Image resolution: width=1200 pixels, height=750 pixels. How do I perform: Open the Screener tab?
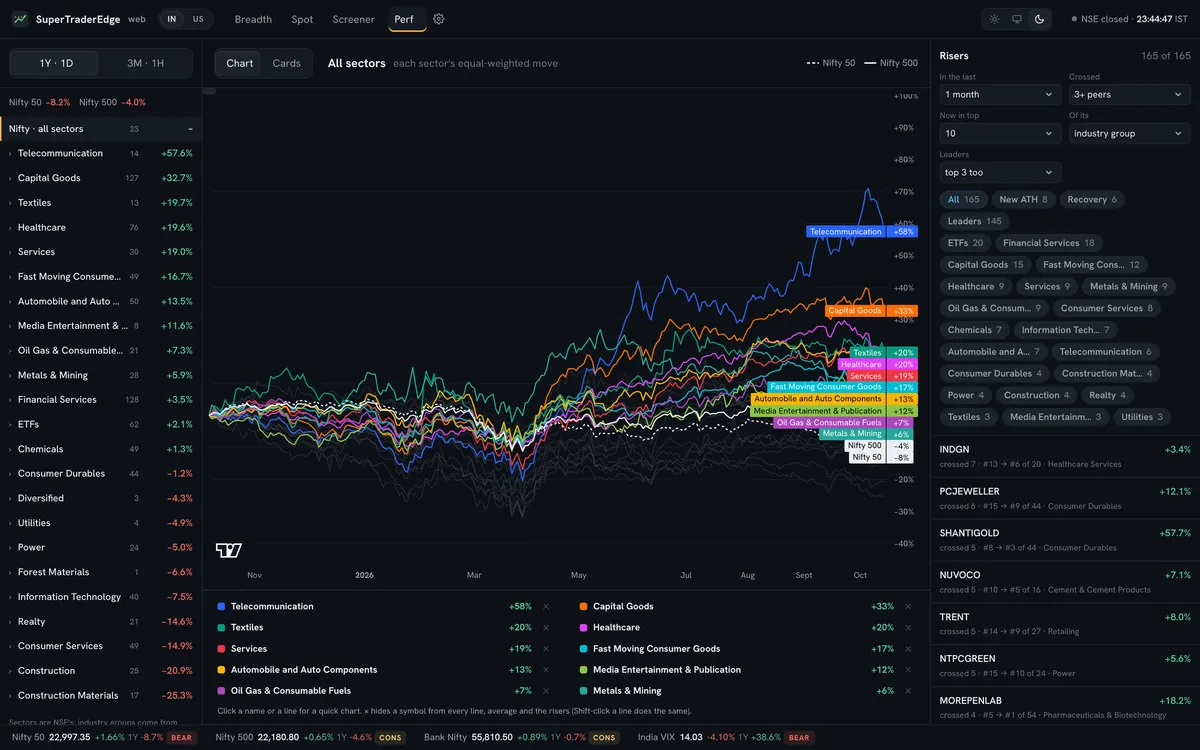(353, 19)
